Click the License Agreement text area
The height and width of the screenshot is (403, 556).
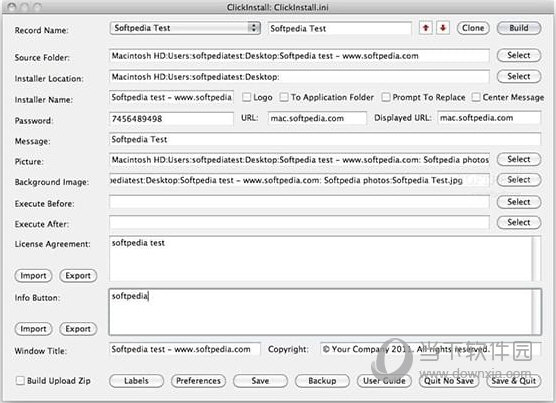click(x=321, y=258)
